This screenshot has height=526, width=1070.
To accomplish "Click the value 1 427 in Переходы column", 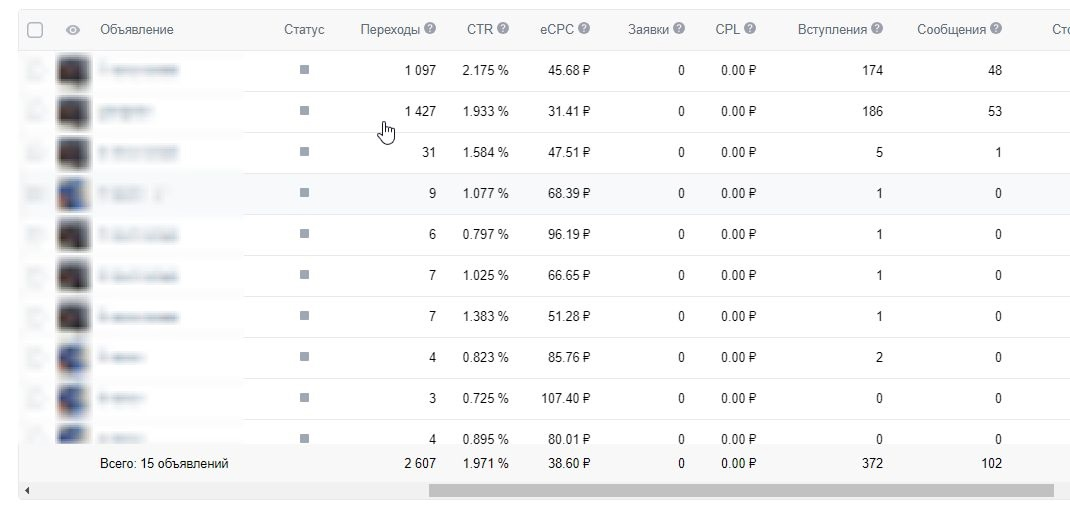I will (420, 111).
